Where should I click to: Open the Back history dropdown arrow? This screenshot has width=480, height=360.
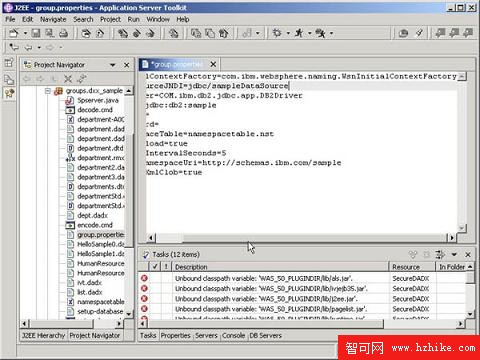tap(39, 48)
